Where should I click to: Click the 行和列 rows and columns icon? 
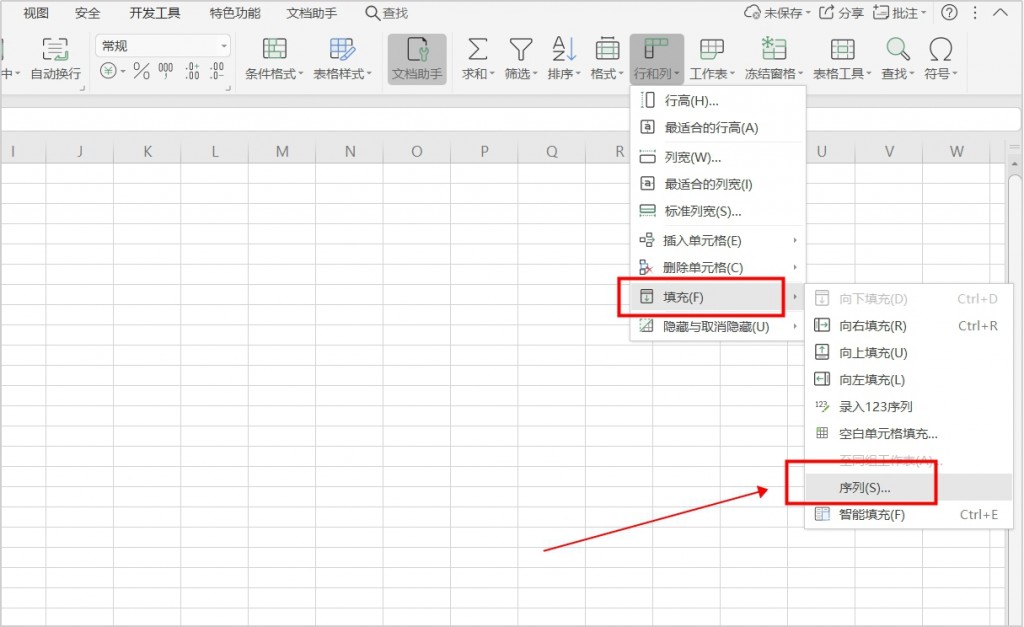click(x=656, y=49)
